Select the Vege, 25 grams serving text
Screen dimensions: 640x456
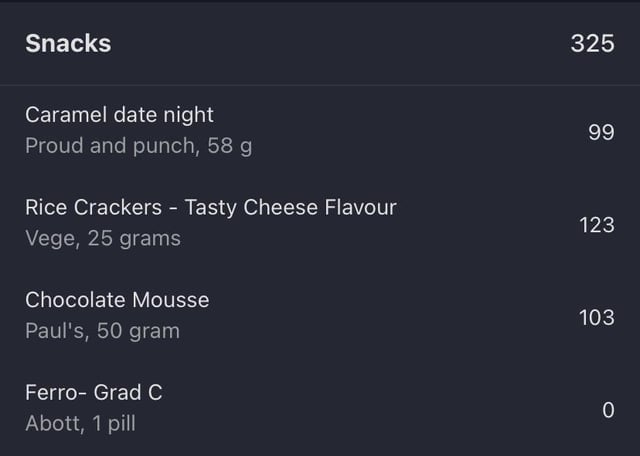(x=103, y=238)
